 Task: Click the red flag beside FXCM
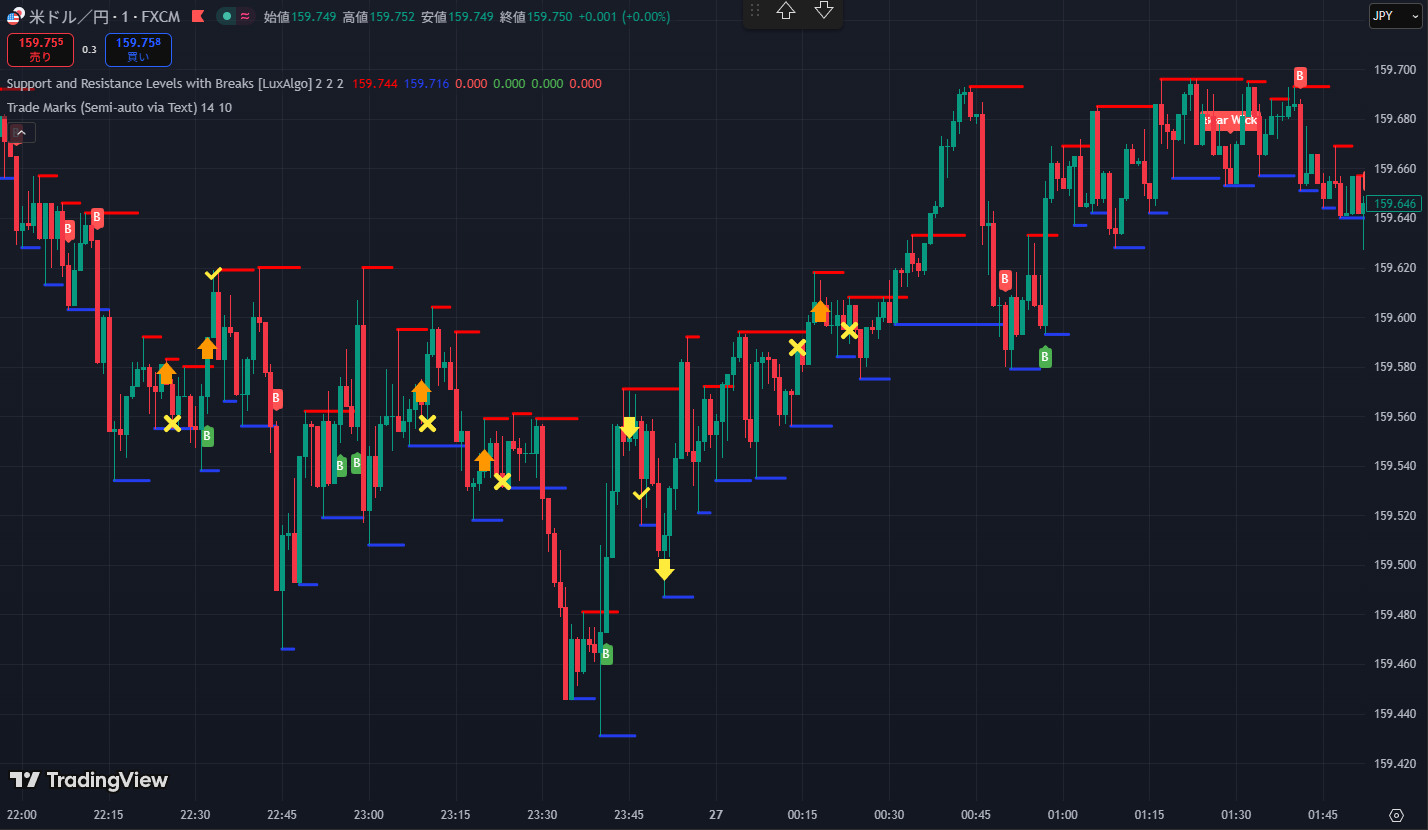198,17
